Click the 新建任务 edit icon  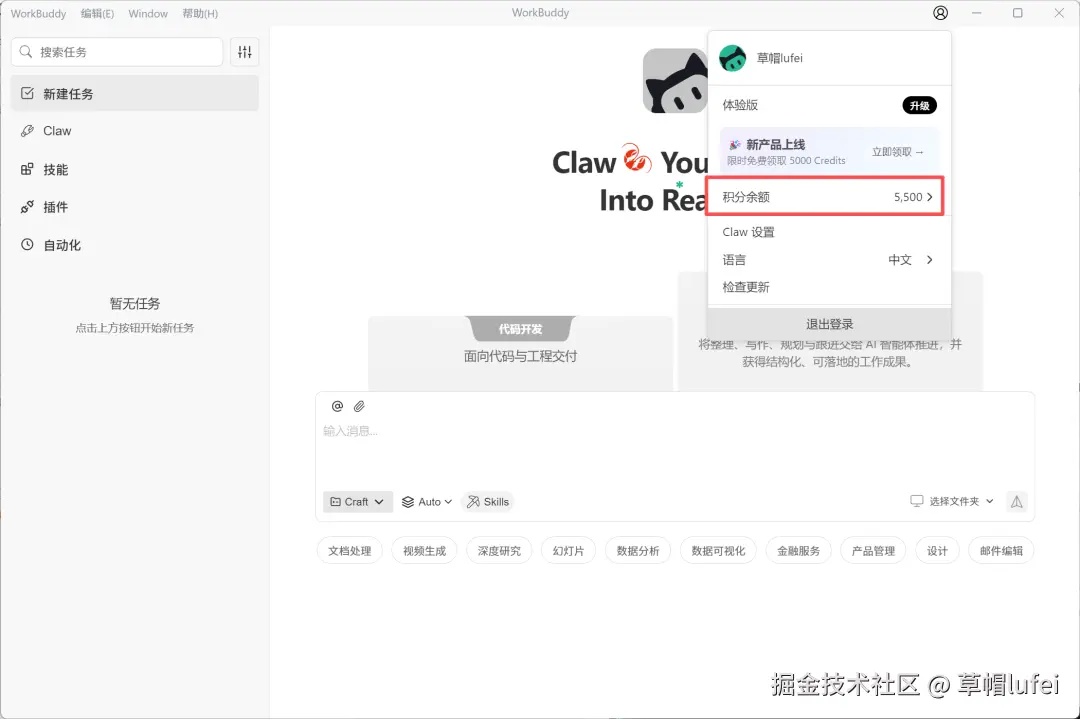28,93
